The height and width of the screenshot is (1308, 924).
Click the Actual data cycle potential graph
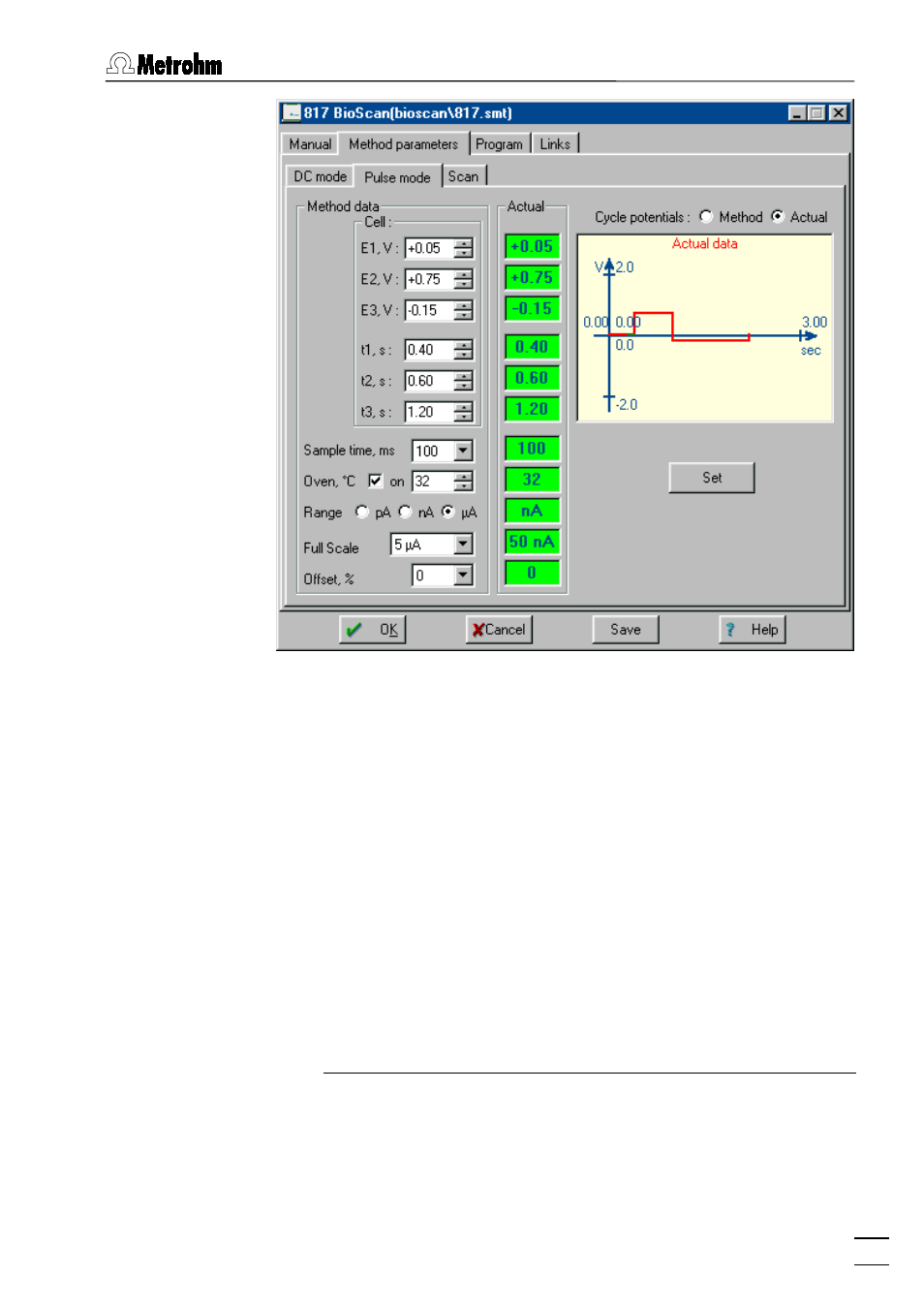click(x=705, y=327)
